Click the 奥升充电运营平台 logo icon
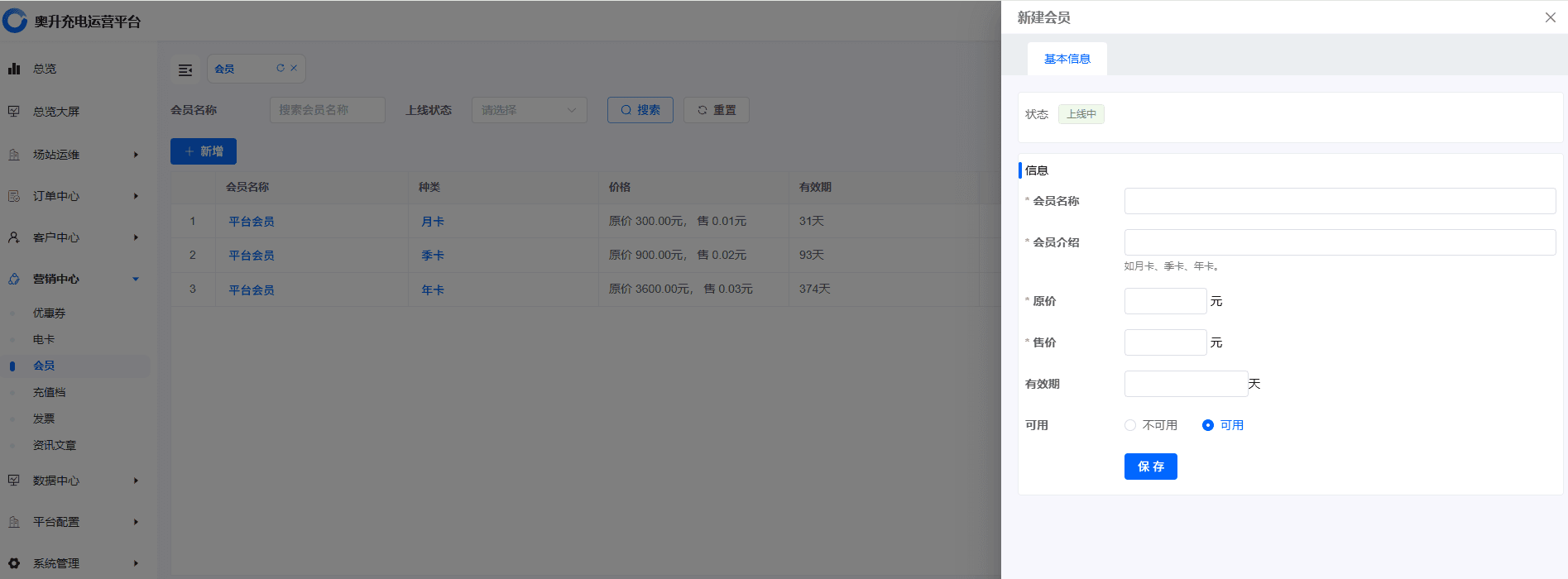This screenshot has height=579, width=1568. pos(15,21)
